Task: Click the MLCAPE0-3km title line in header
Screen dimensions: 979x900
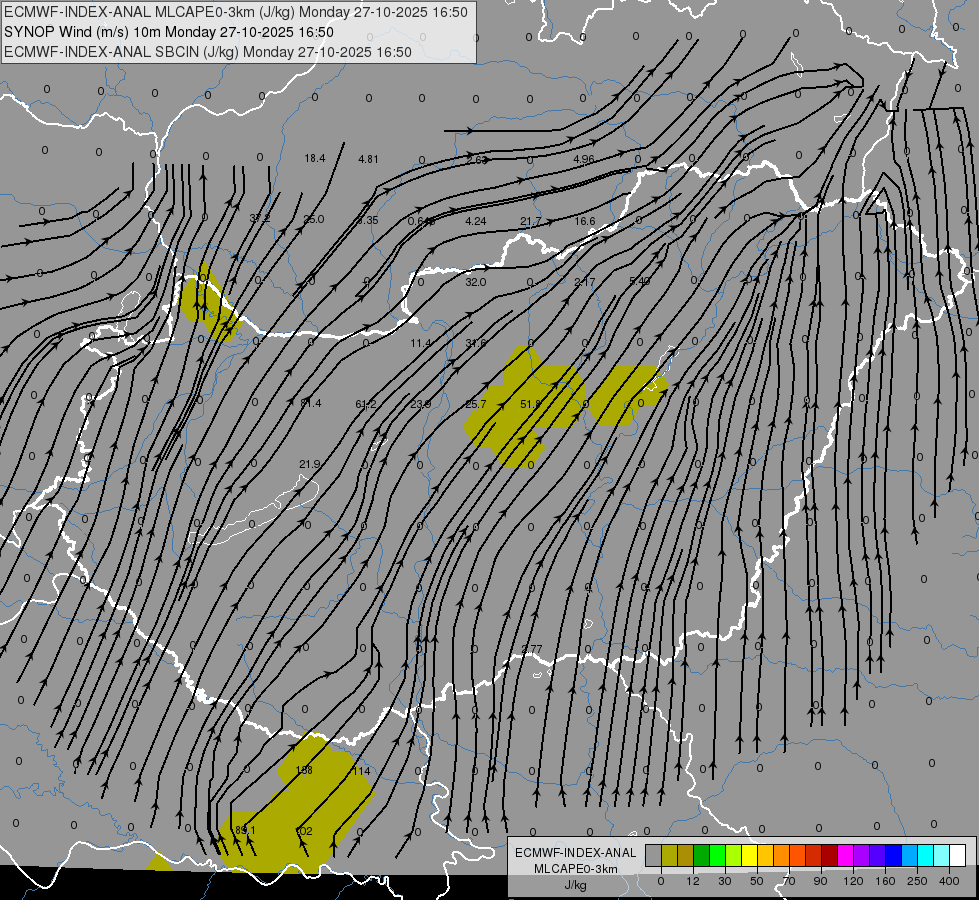Action: pos(236,12)
